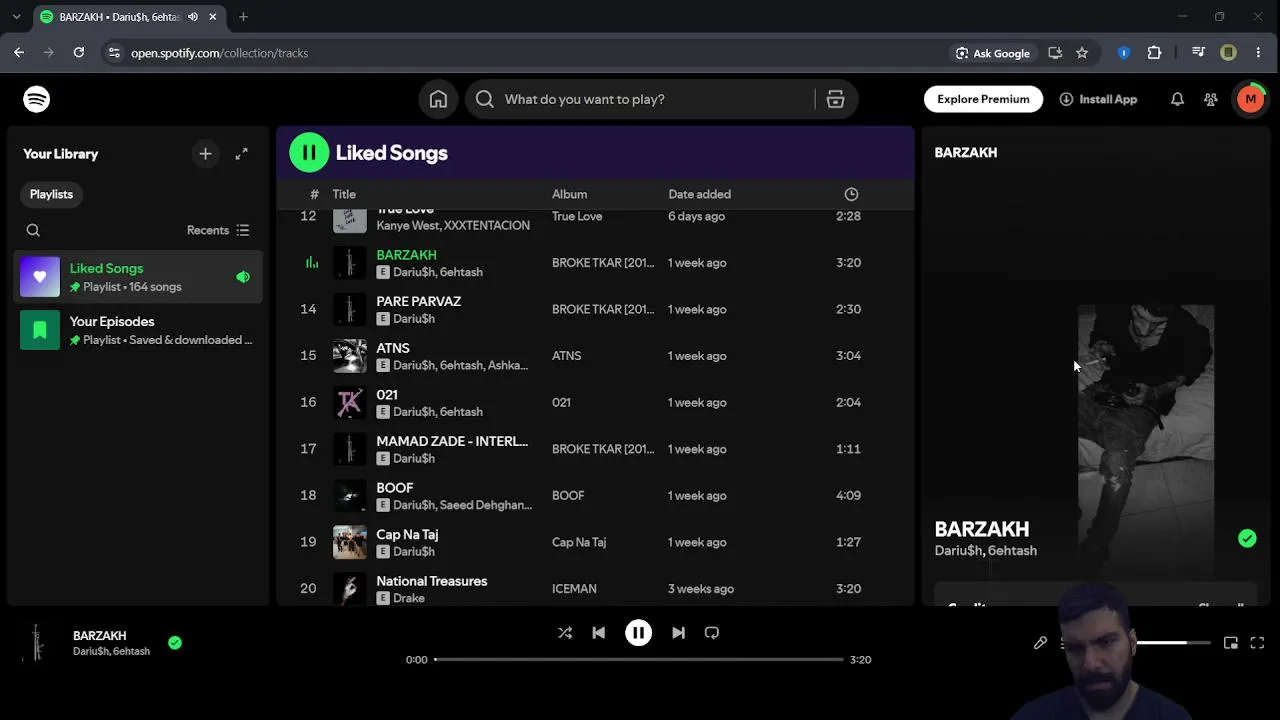The height and width of the screenshot is (720, 1280).
Task: Open browser extensions puzzle icon
Action: [x=1154, y=53]
